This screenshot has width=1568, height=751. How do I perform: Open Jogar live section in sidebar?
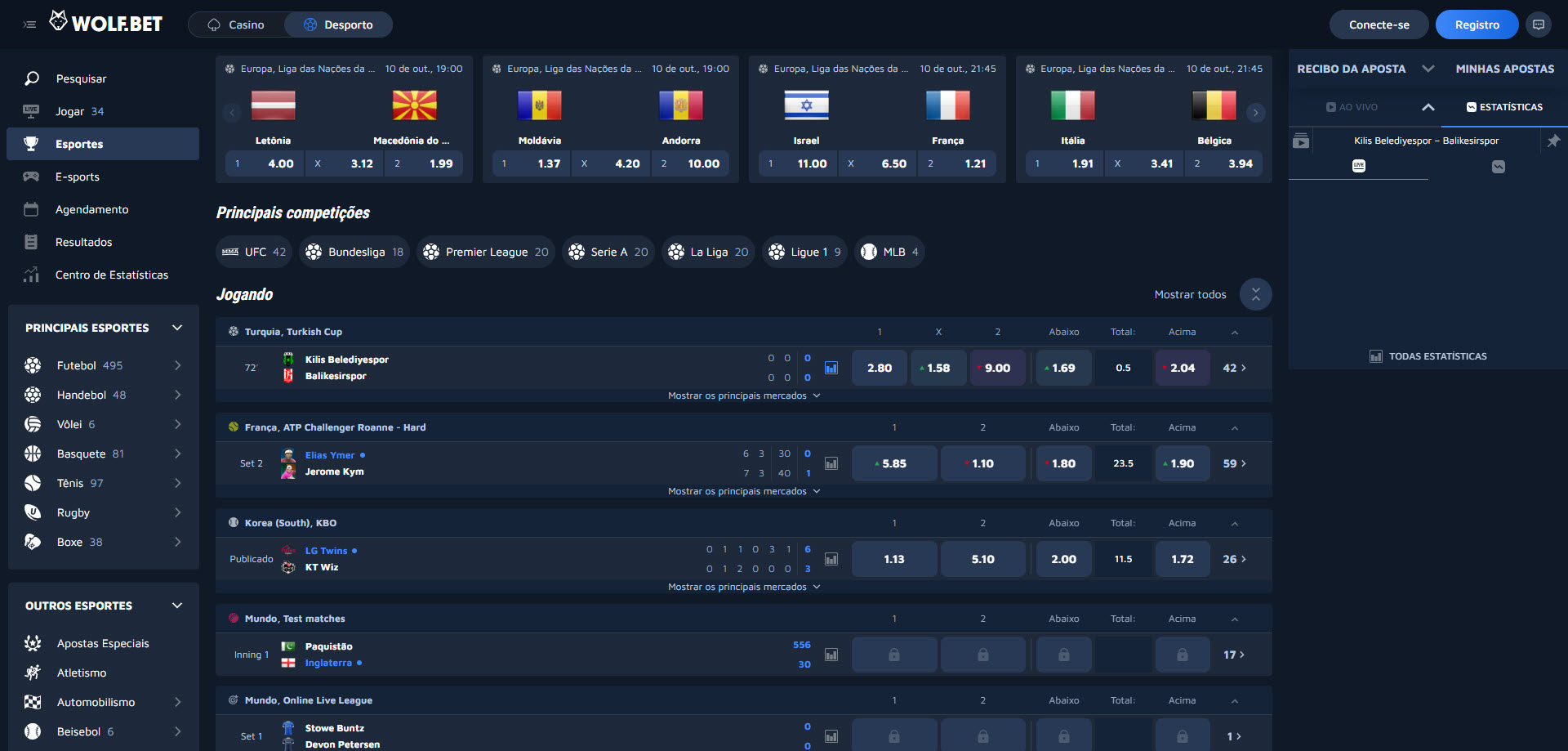pos(103,111)
